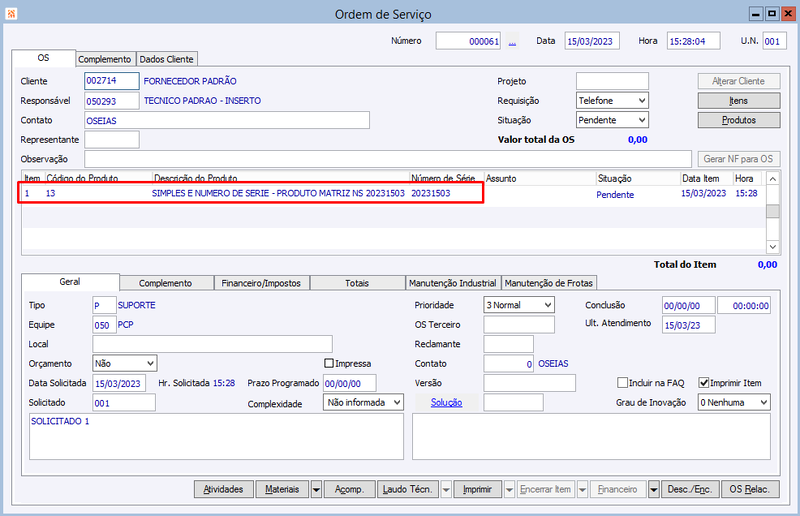This screenshot has height=516, width=800.
Task: Click the Número field 000061
Action: [468, 41]
